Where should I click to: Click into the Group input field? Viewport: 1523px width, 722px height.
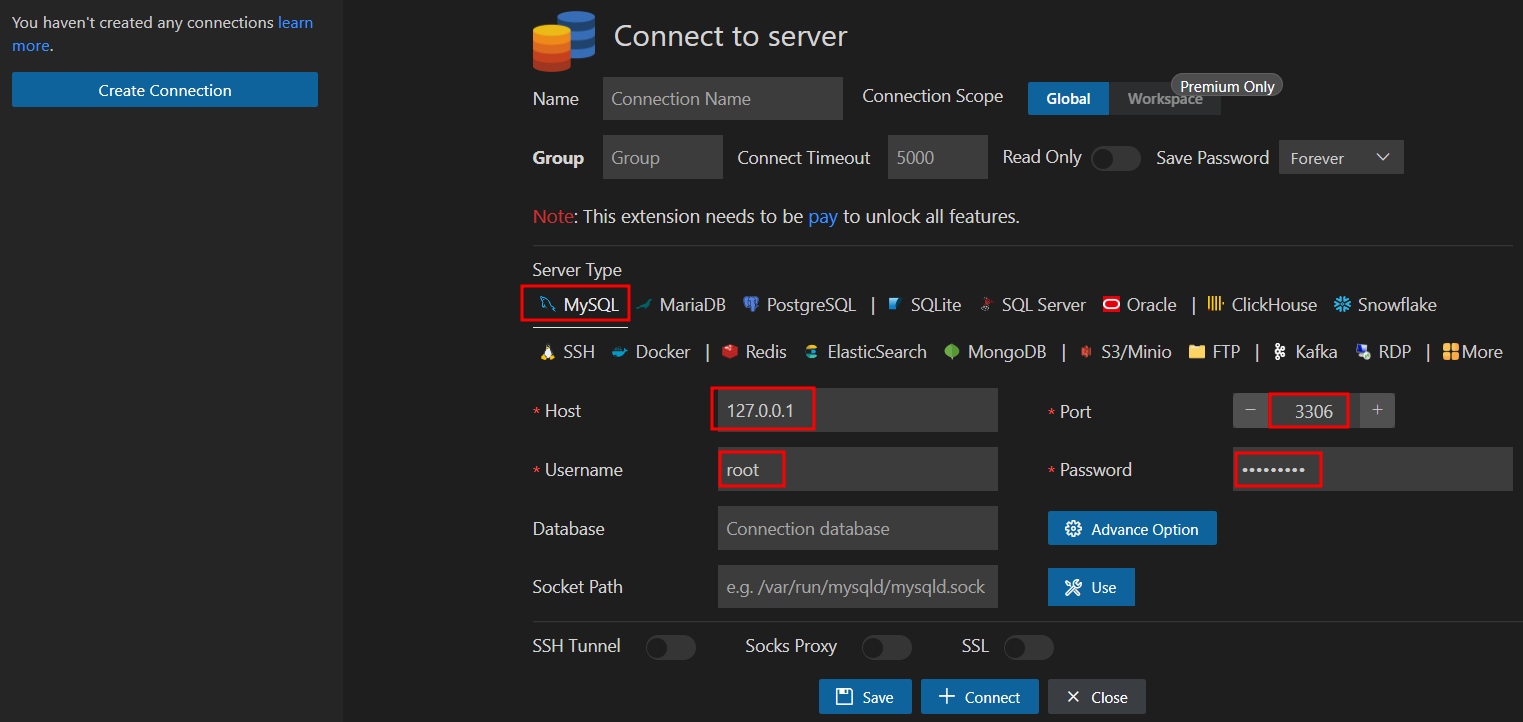(663, 158)
